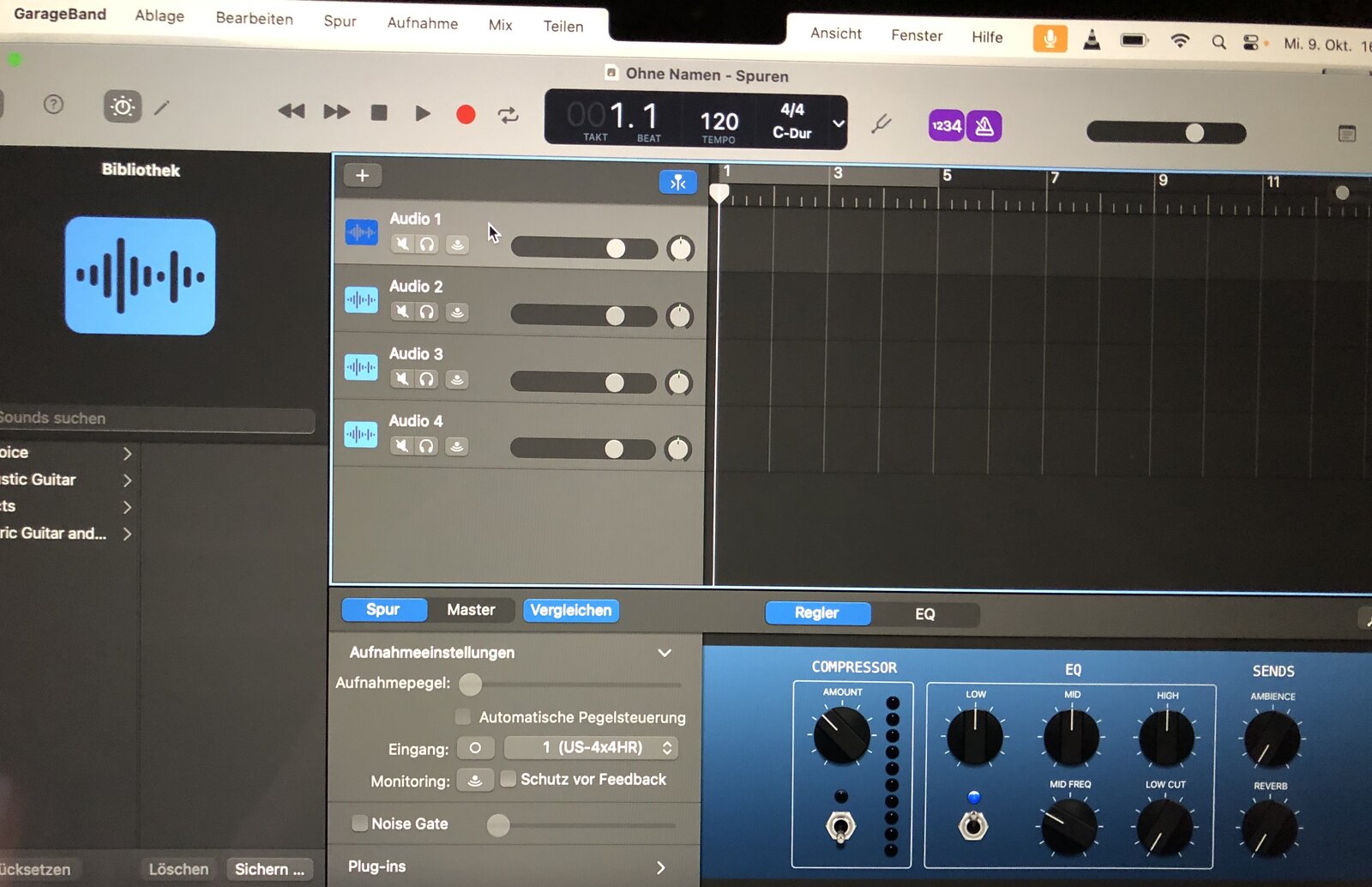Viewport: 1372px width, 887px height.
Task: Click the master volume slider in toolbar
Action: pyautogui.click(x=1166, y=132)
